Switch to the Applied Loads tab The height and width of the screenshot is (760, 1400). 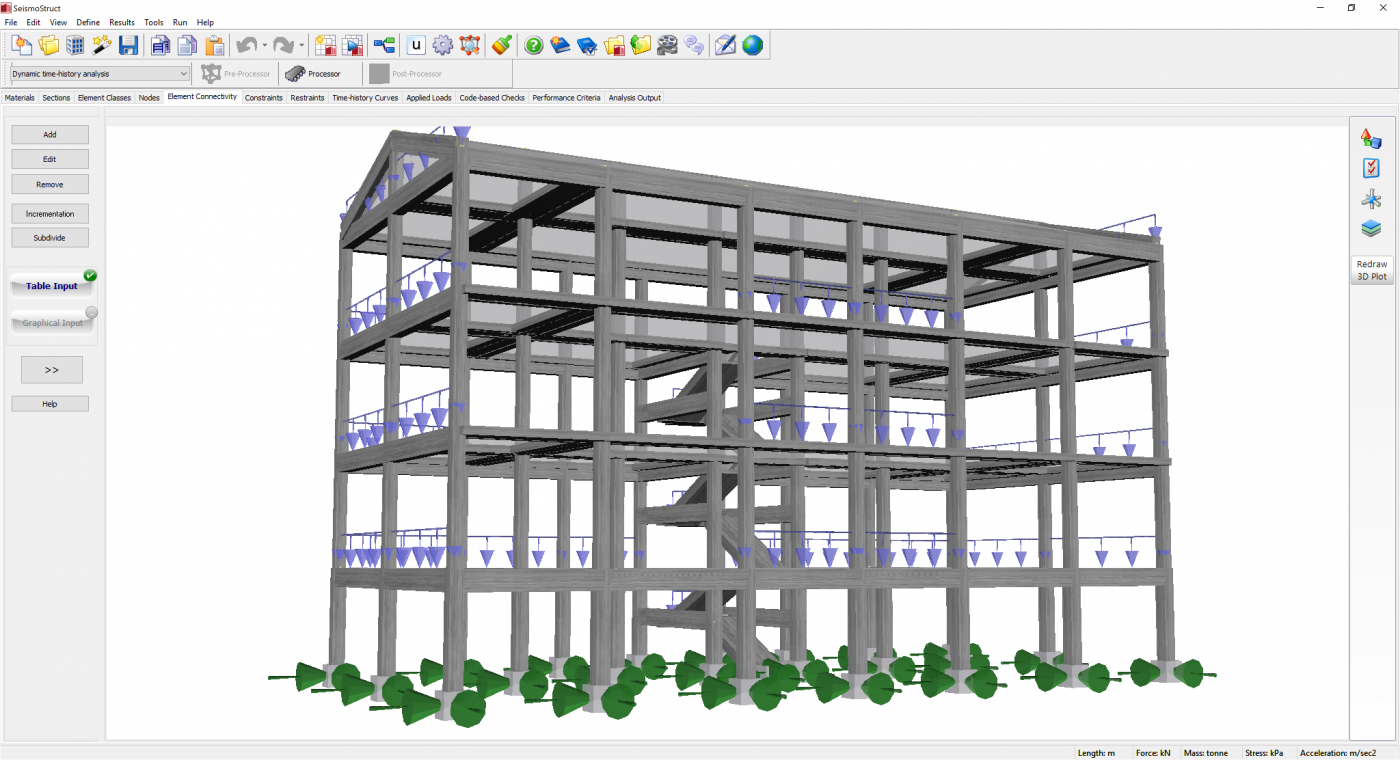(x=428, y=98)
